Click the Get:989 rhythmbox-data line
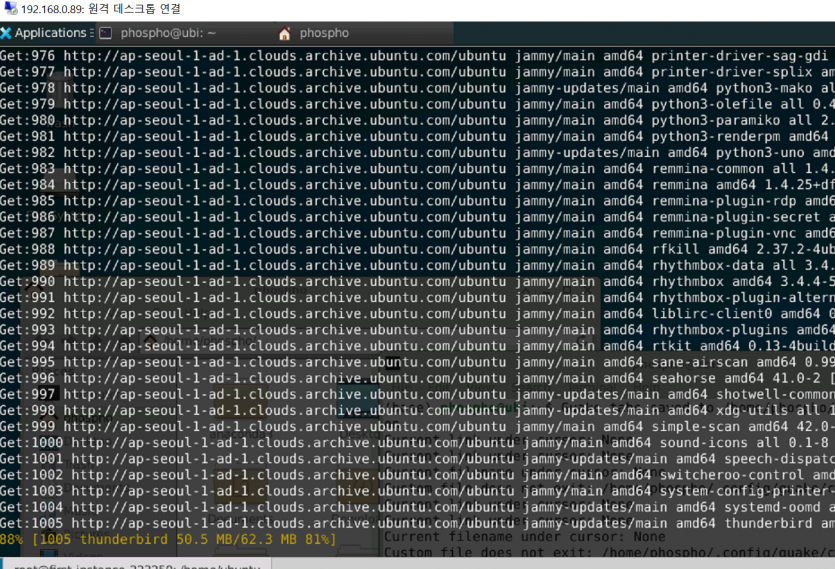The width and height of the screenshot is (835, 569). tap(418, 265)
